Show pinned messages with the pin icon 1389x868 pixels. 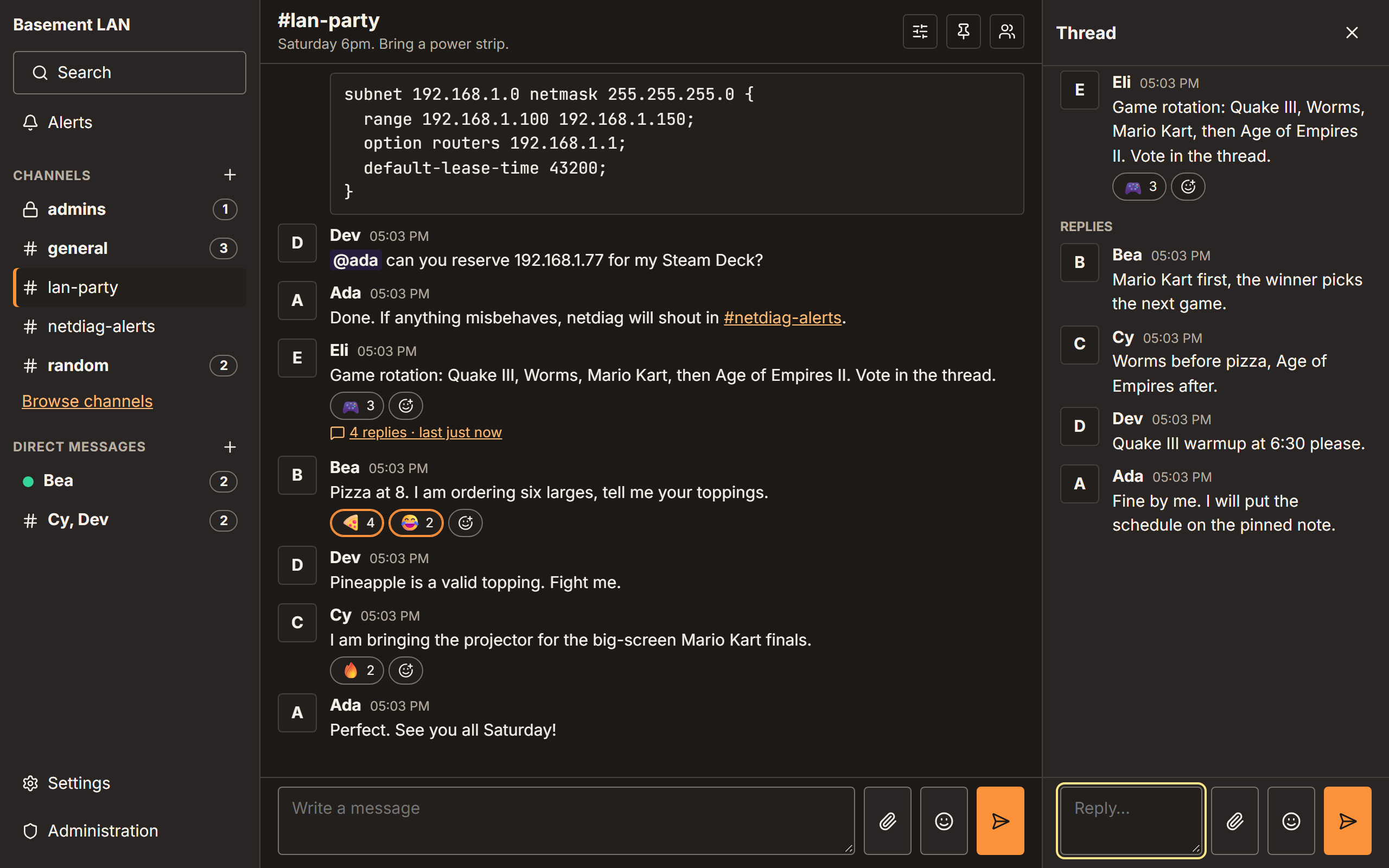(x=963, y=31)
